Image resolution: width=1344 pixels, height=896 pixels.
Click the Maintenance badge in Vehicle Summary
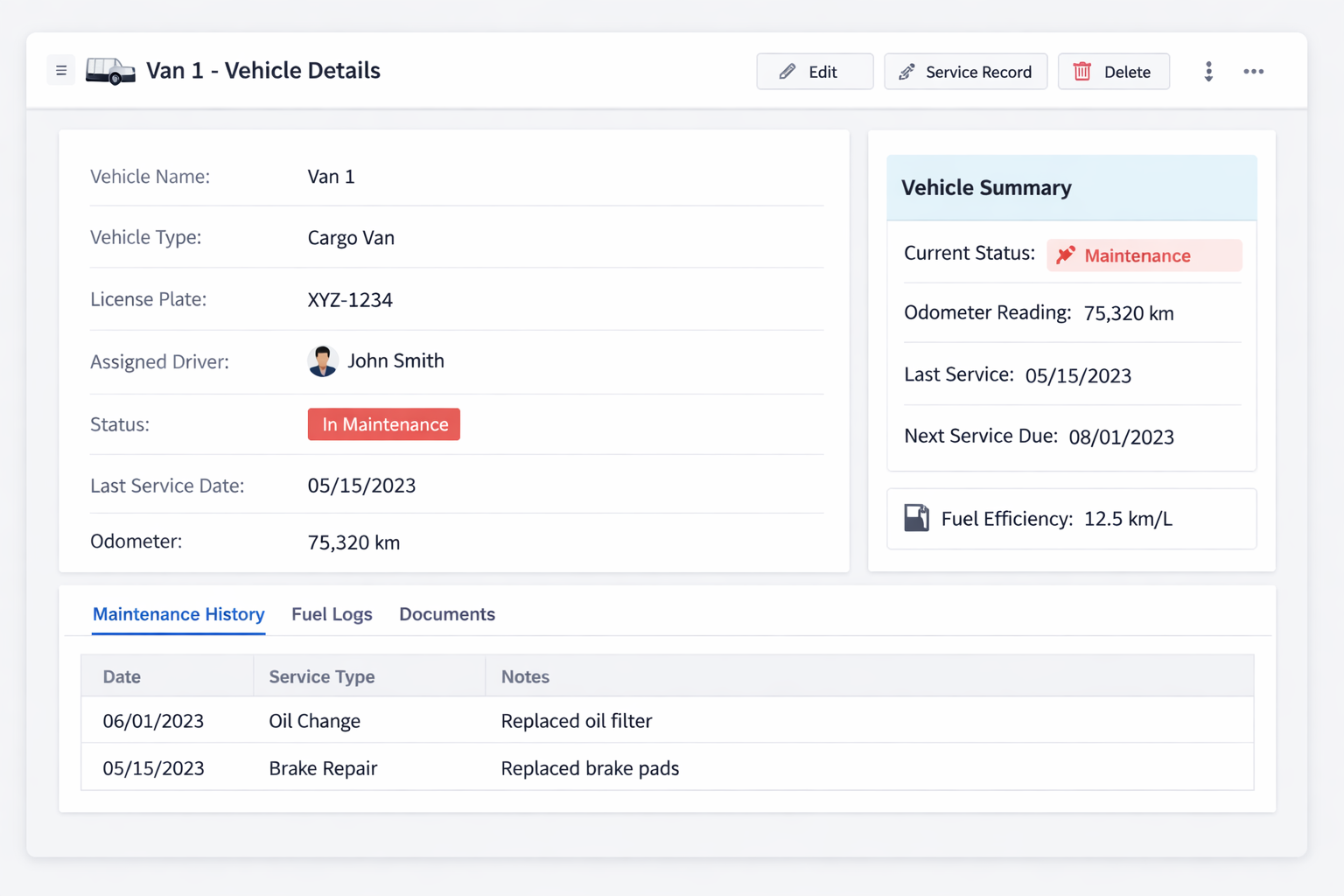click(x=1144, y=255)
